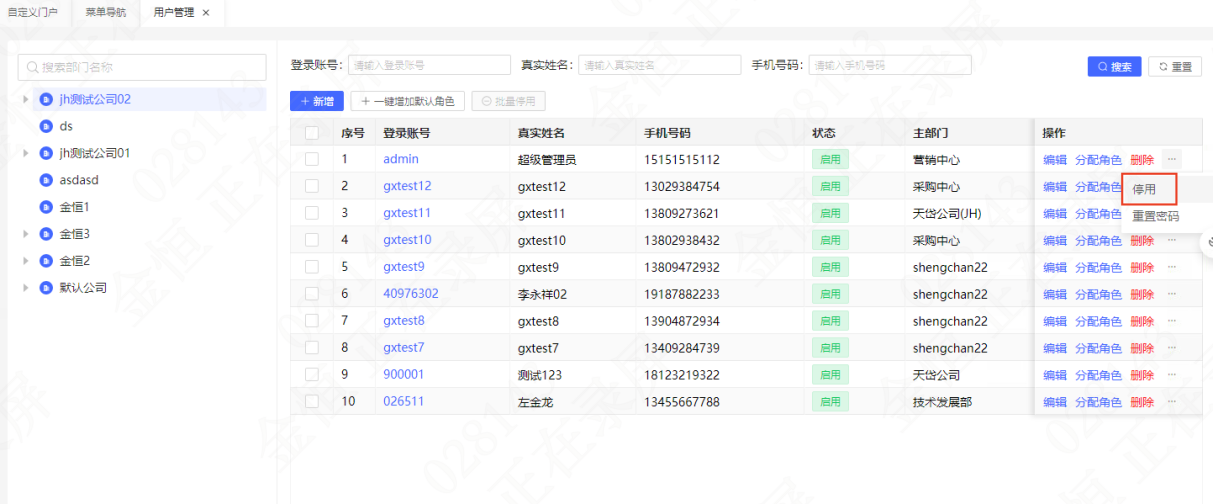Click the 技术发展部 department cell
The height and width of the screenshot is (504, 1213).
(942, 402)
